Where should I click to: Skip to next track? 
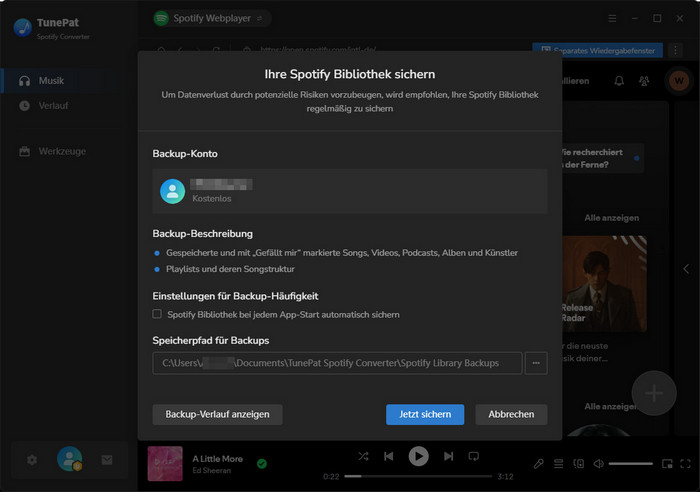click(x=448, y=456)
